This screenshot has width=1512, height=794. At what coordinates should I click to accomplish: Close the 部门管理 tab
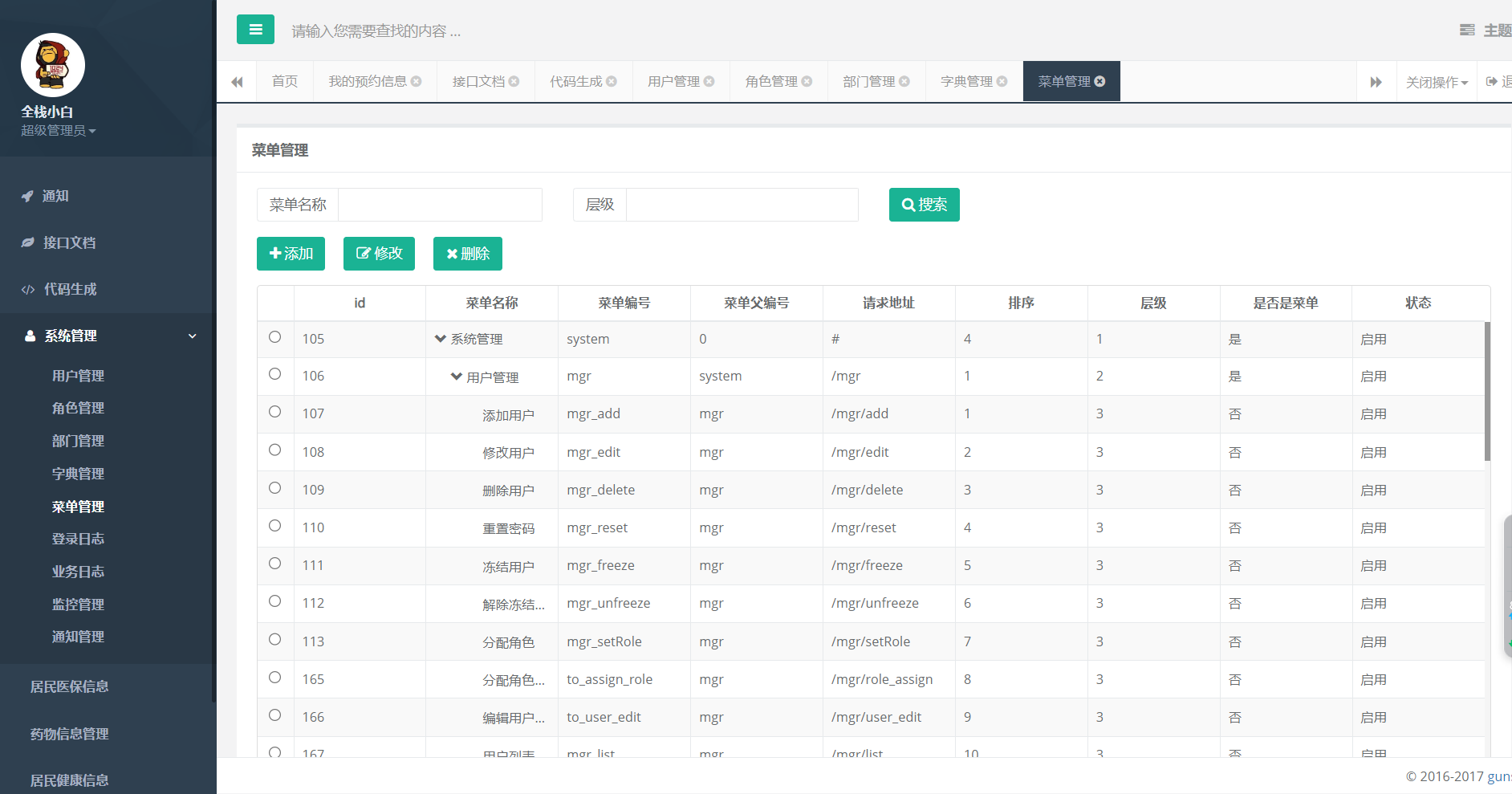(x=904, y=81)
